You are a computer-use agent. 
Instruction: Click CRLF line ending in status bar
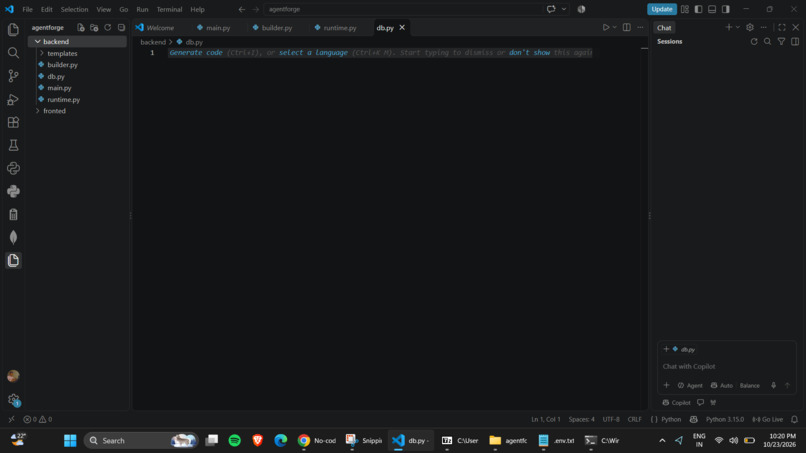point(634,419)
